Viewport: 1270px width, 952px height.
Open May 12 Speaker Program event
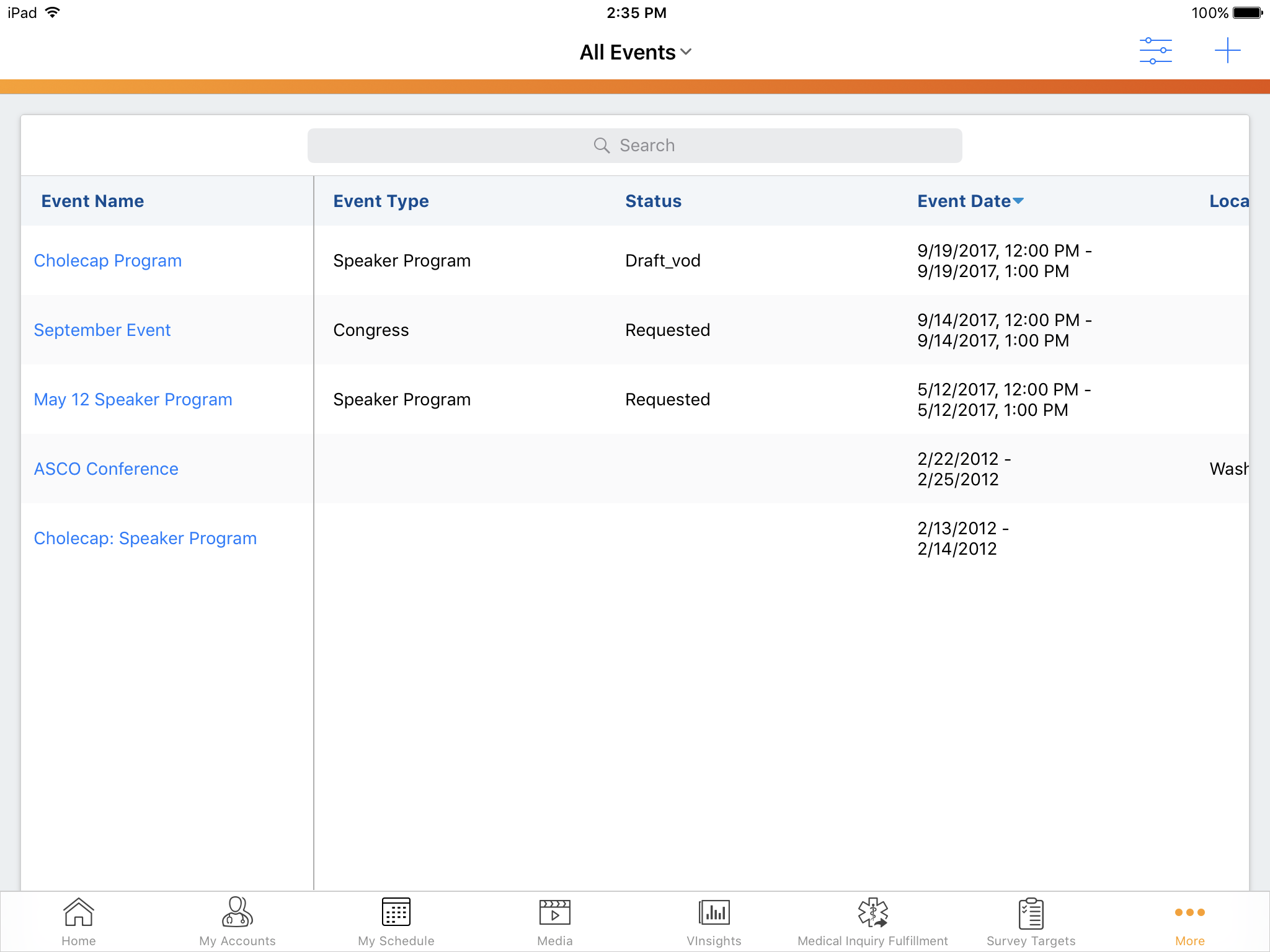click(x=133, y=400)
